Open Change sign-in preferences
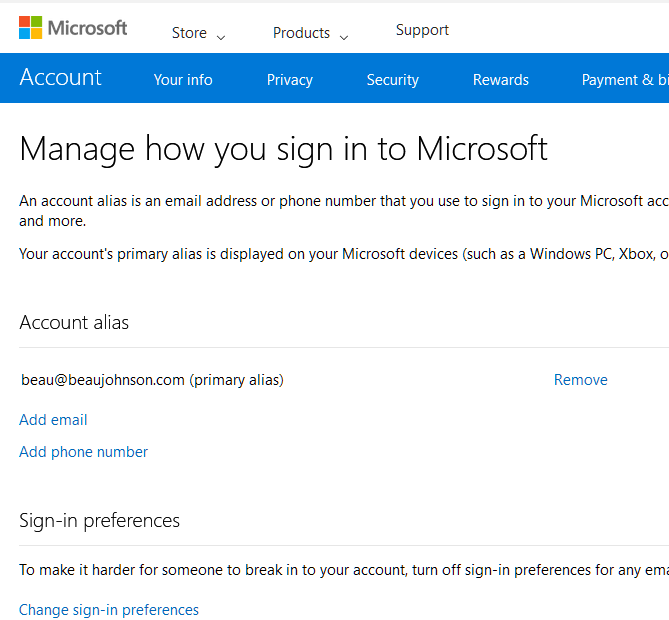The height and width of the screenshot is (620, 669). pos(109,610)
